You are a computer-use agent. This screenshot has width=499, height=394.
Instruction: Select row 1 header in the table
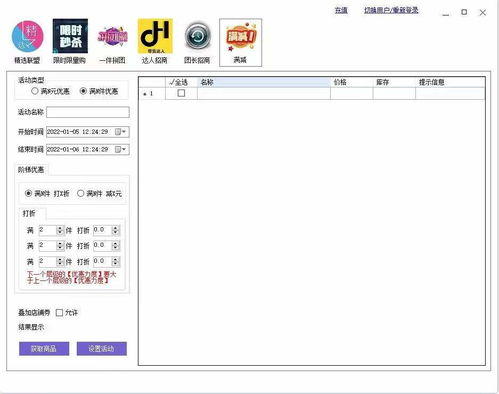(x=152, y=94)
